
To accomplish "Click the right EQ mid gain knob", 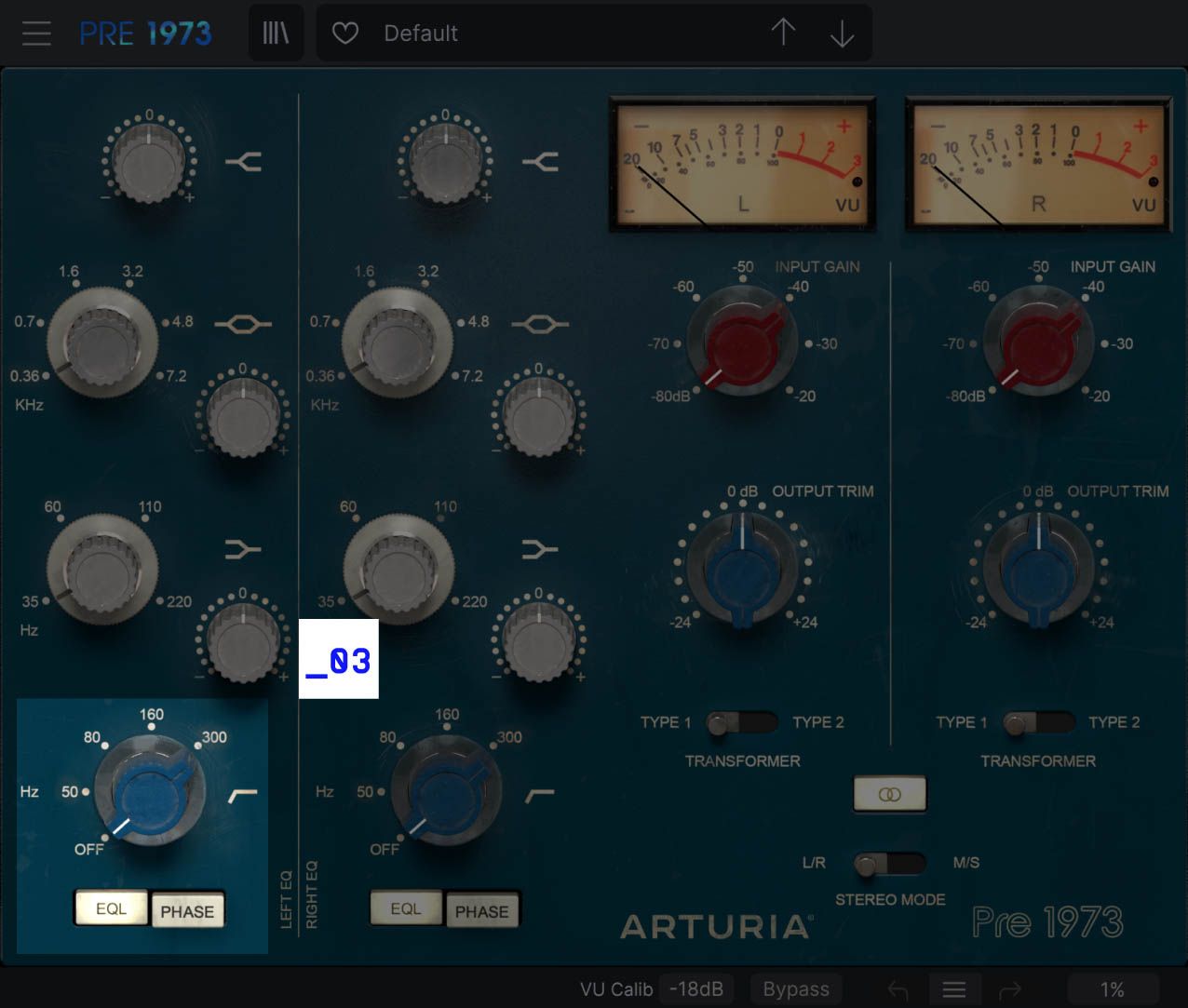I will 538,417.
